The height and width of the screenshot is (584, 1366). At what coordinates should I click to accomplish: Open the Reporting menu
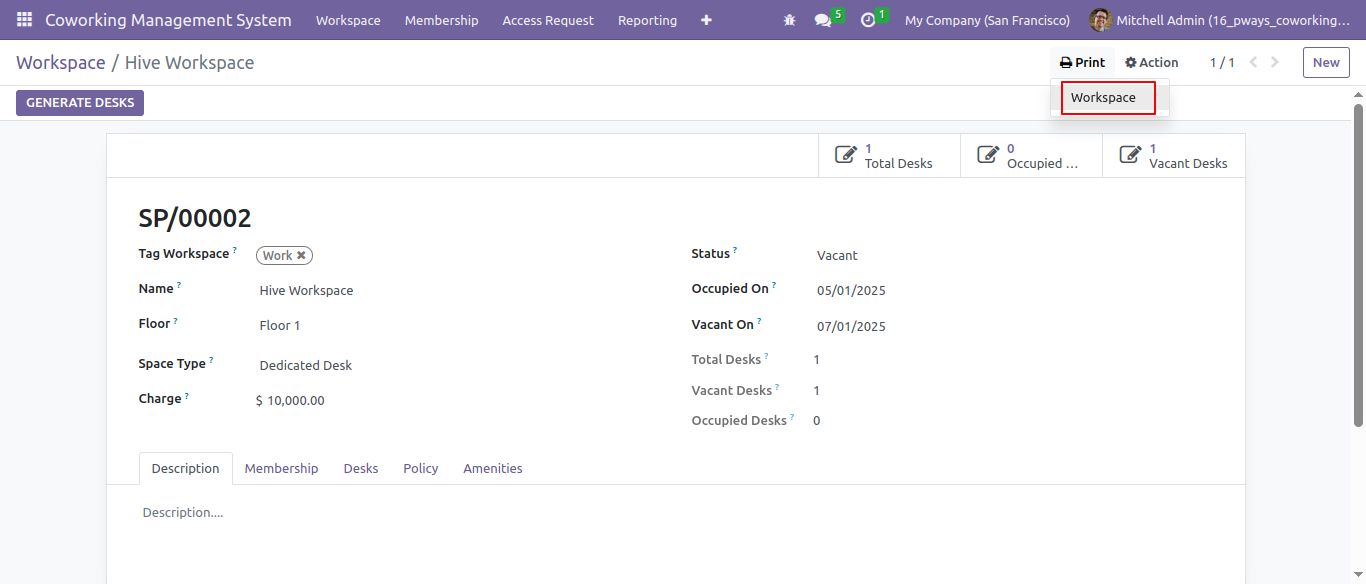(647, 20)
